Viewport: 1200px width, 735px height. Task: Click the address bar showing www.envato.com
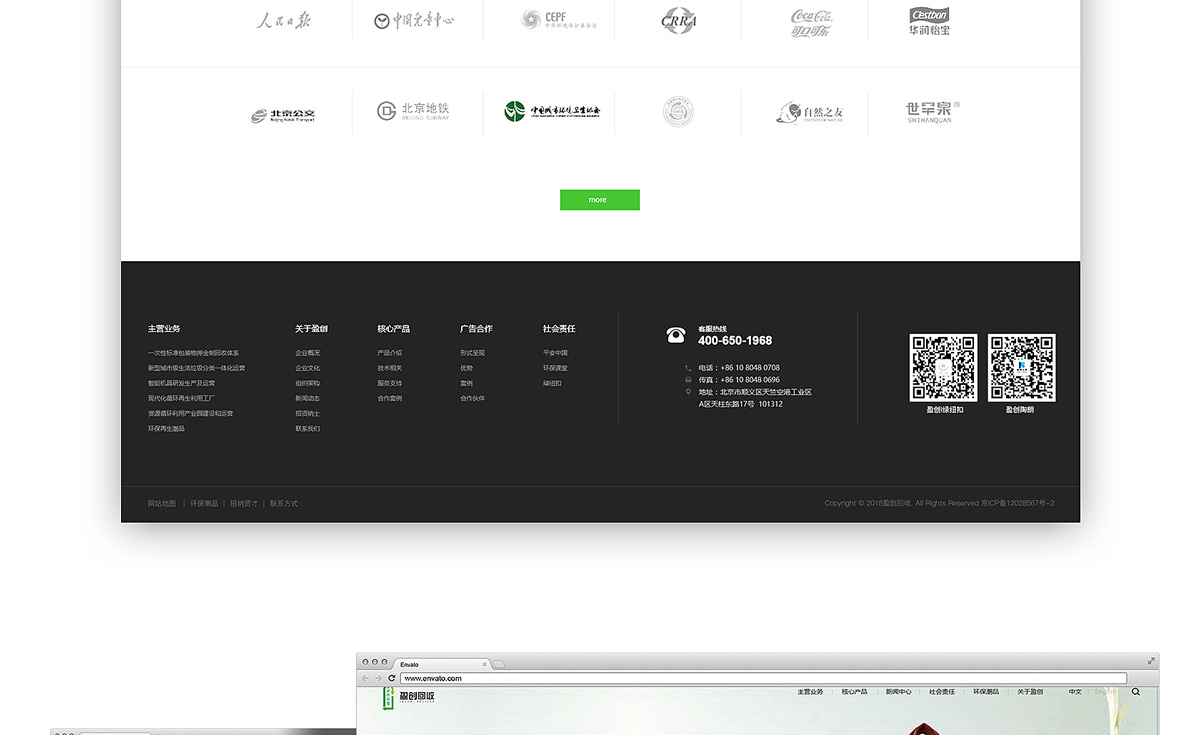[764, 678]
